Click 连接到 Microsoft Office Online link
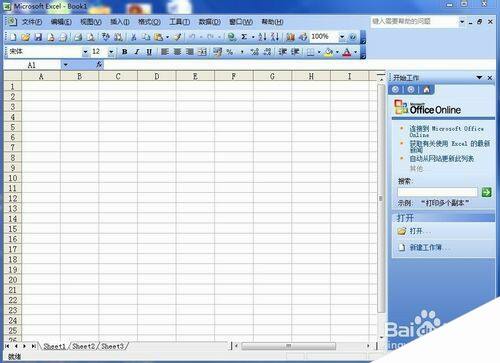Viewport: 500px width, 363px height. click(446, 131)
